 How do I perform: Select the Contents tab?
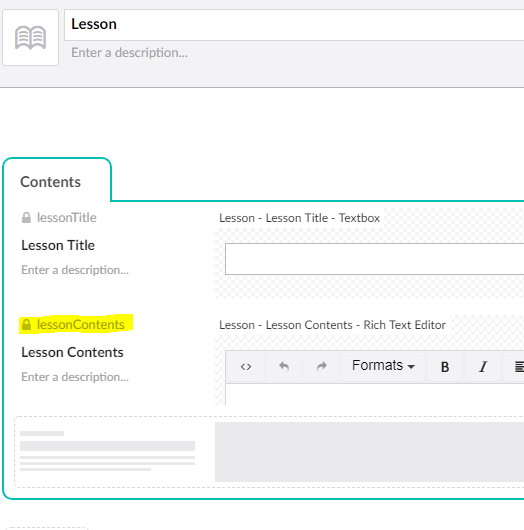point(51,182)
